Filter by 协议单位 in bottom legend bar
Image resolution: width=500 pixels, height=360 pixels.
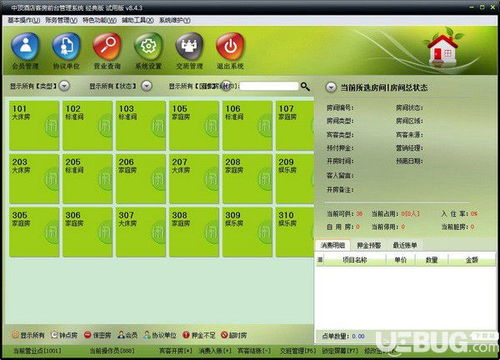click(x=160, y=335)
